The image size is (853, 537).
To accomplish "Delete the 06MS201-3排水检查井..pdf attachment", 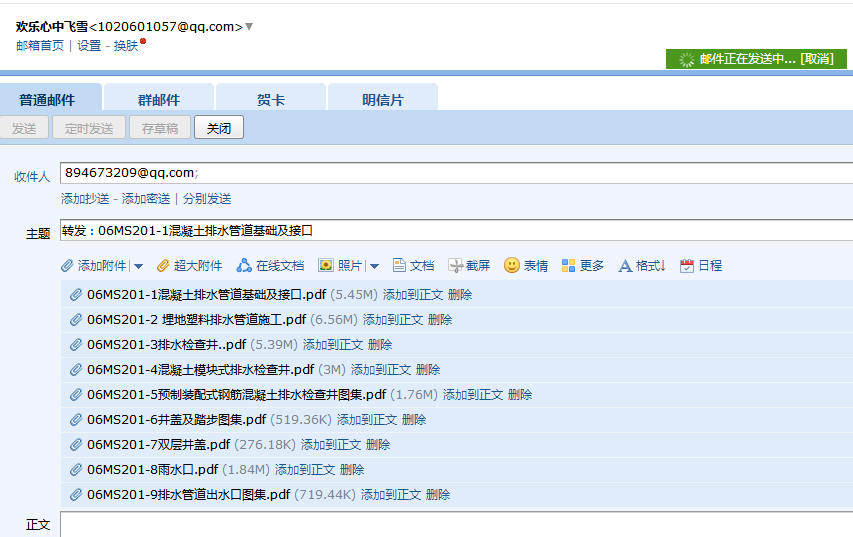I will [380, 345].
